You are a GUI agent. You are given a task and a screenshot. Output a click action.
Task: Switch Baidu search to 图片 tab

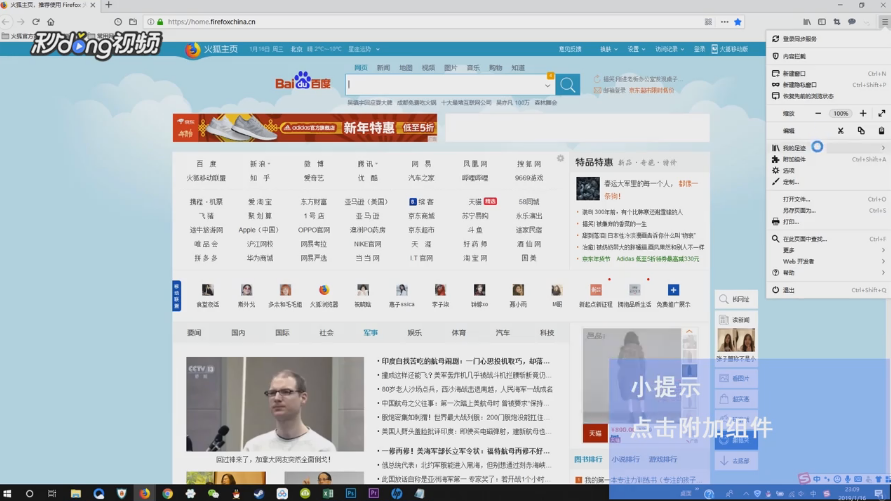tap(451, 68)
